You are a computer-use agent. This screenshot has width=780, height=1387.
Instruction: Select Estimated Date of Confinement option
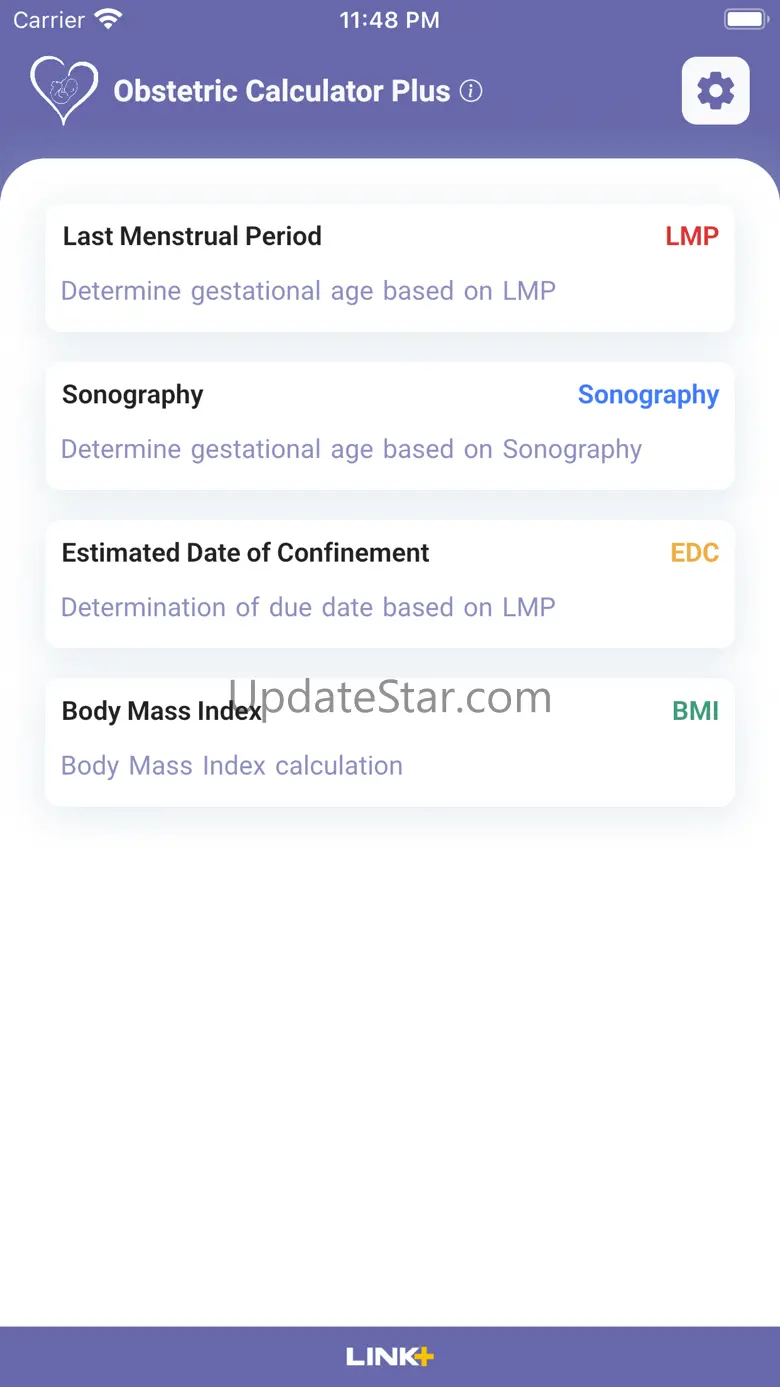click(x=245, y=553)
